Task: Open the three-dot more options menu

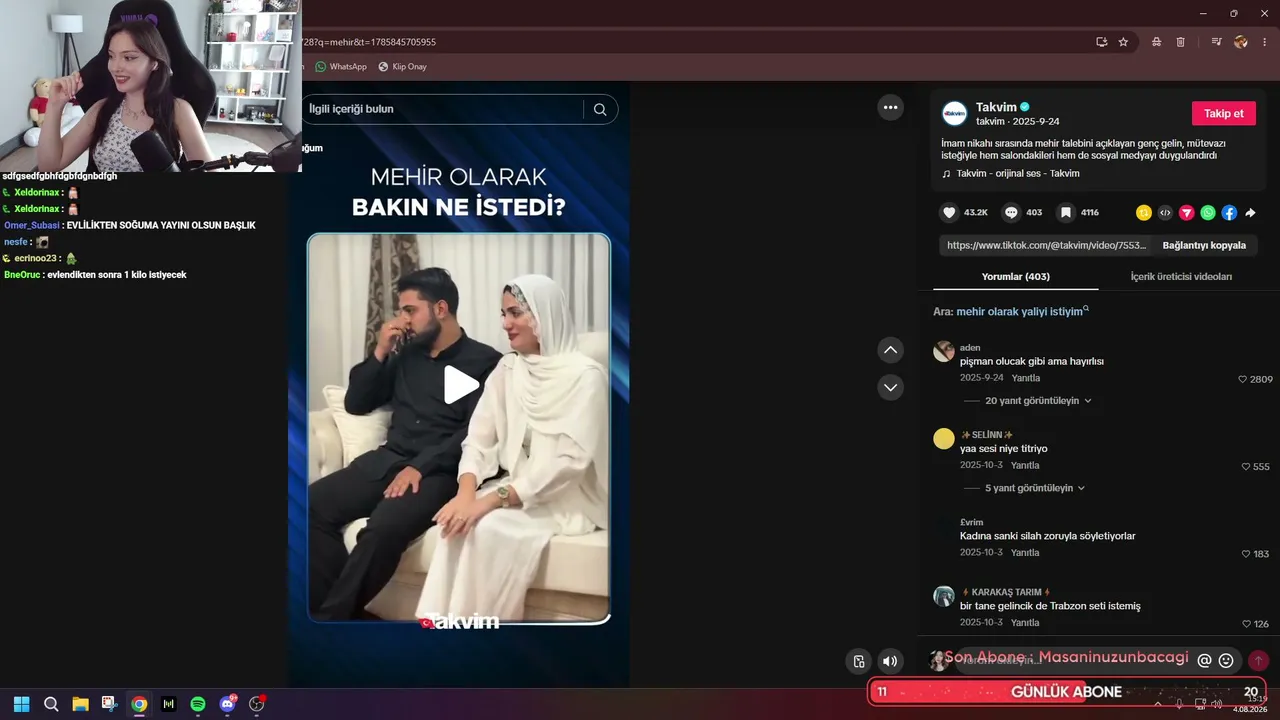Action: point(890,108)
